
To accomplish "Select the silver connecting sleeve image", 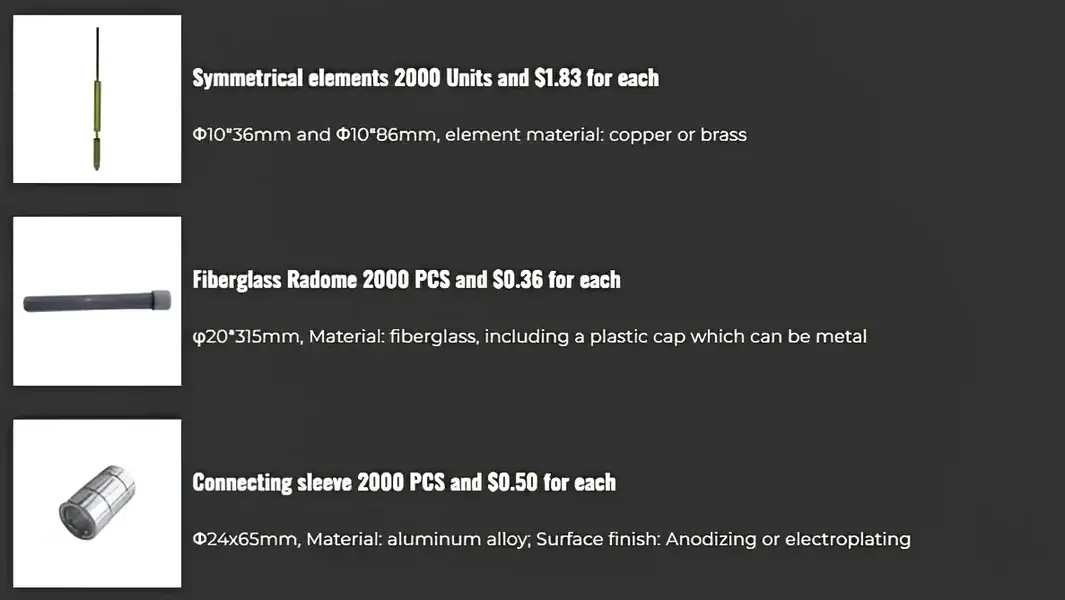I will (x=97, y=503).
